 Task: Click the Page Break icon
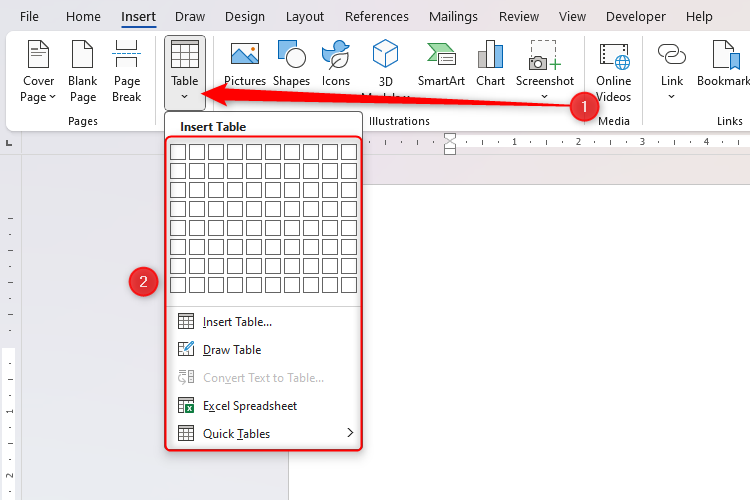[x=127, y=56]
